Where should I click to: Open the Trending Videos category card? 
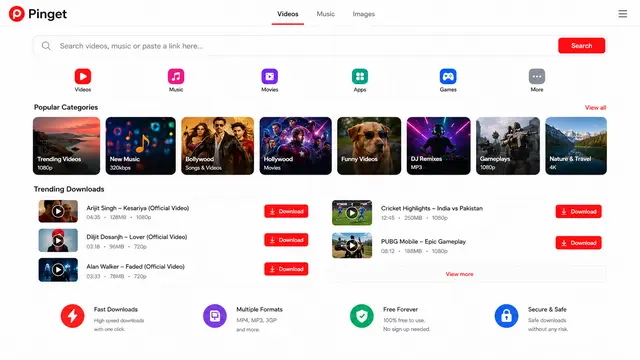tap(67, 146)
